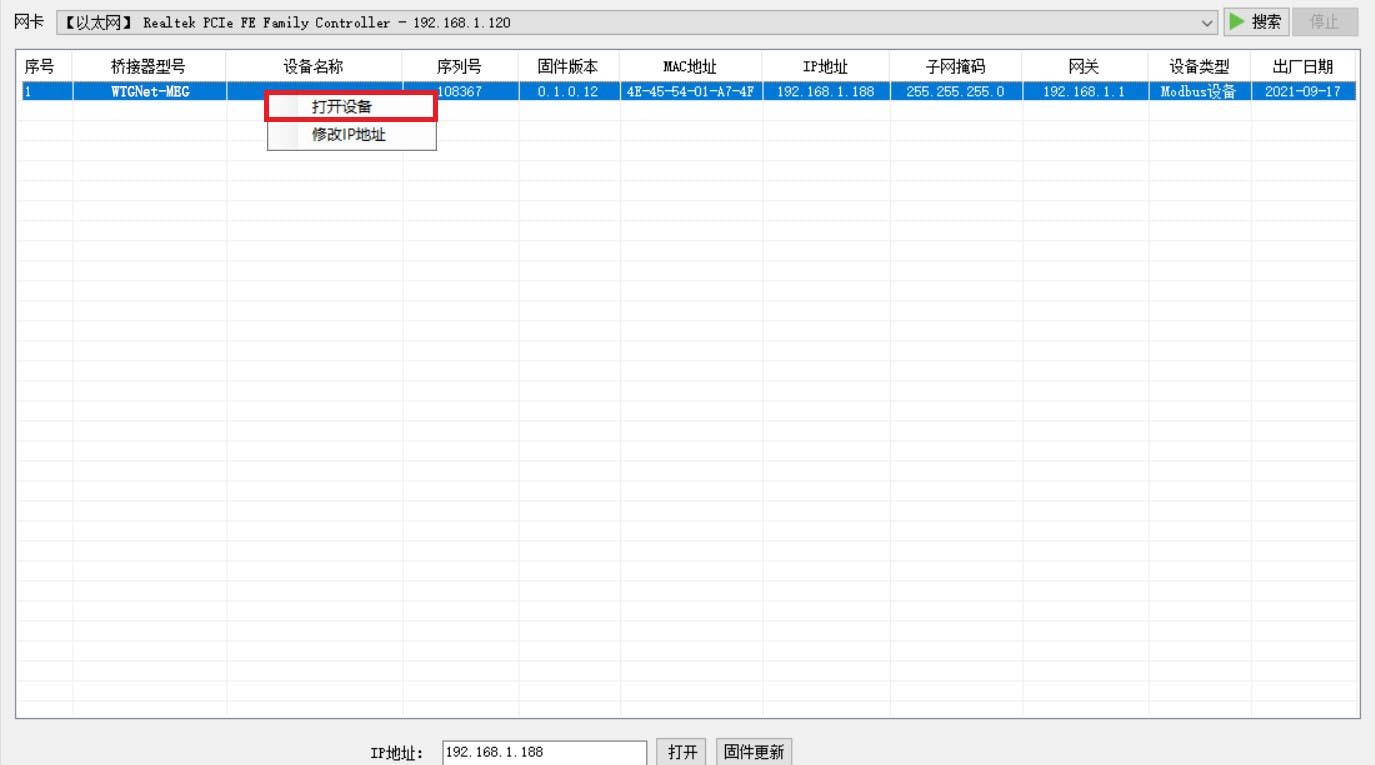Click IP cell 192.168.1.188 in the table
This screenshot has width=1375, height=765.
click(x=825, y=92)
